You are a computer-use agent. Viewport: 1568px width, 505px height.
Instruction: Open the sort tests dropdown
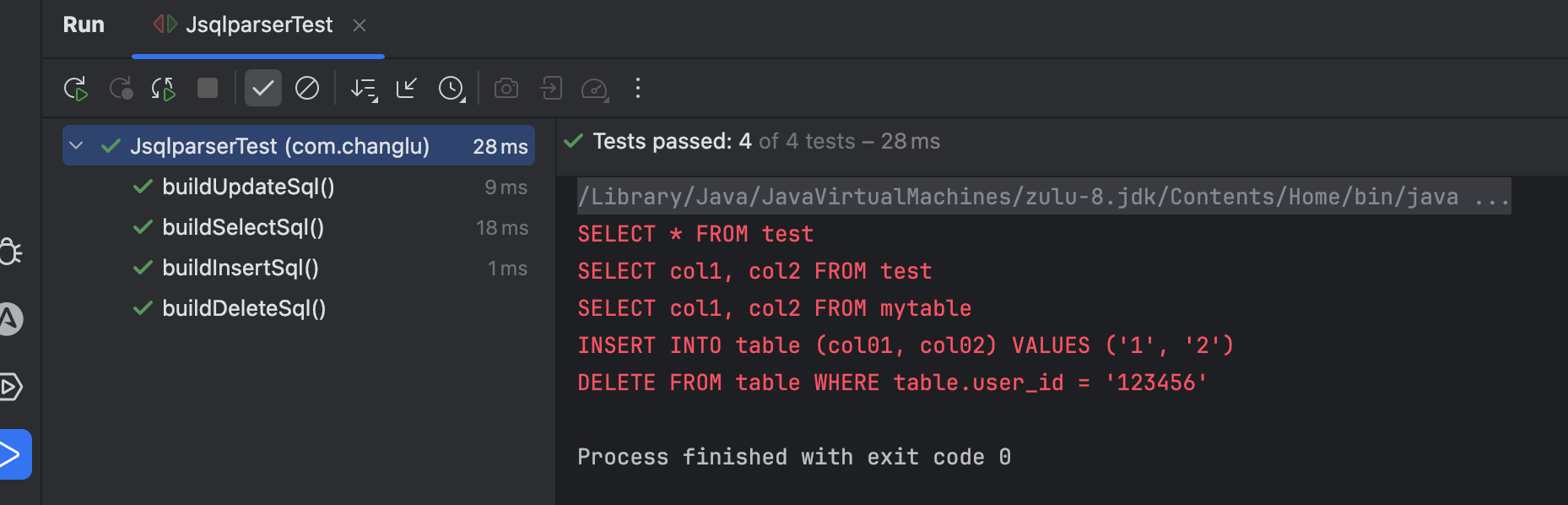(x=365, y=89)
